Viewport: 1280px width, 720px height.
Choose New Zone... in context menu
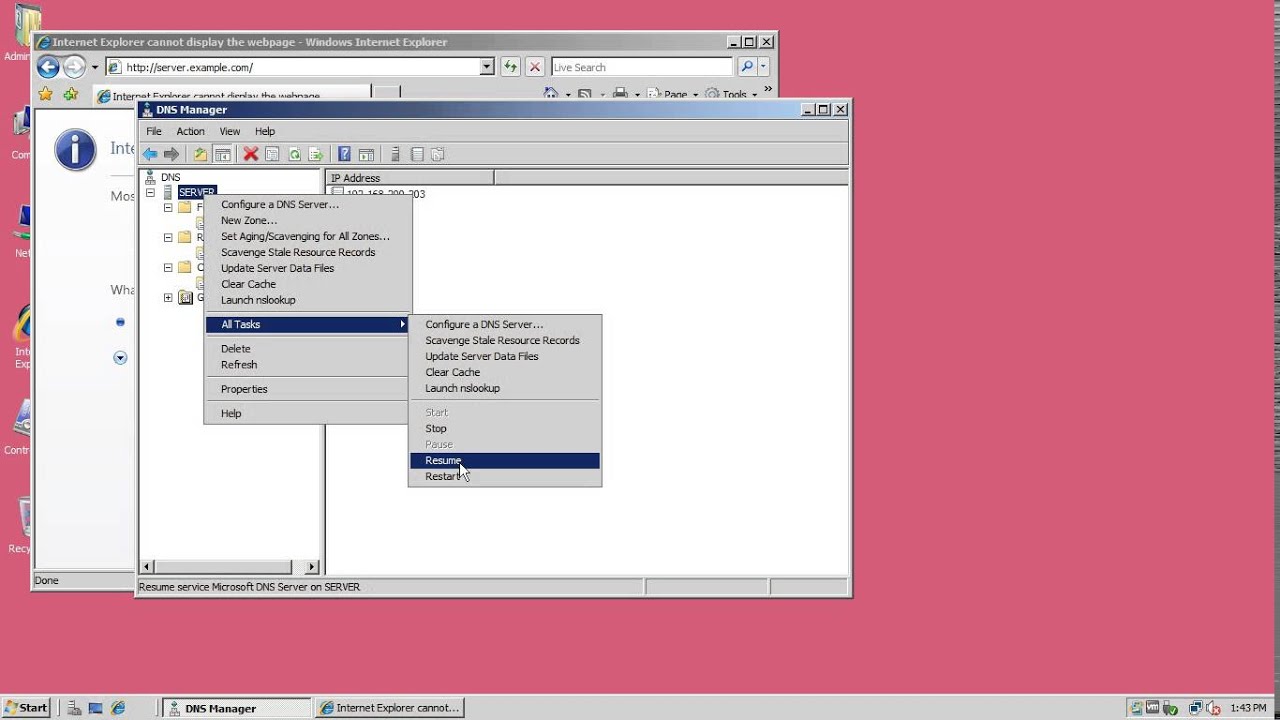[x=308, y=220]
